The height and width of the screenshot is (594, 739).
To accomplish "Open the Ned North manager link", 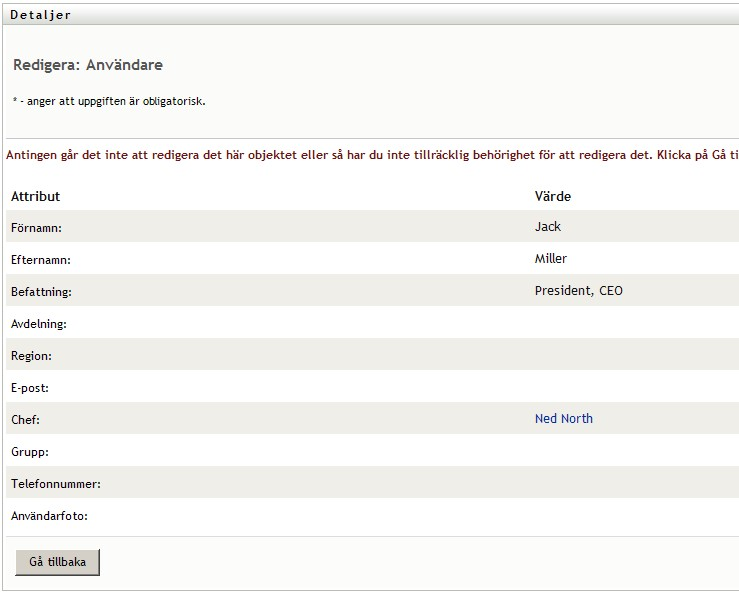I will (564, 419).
